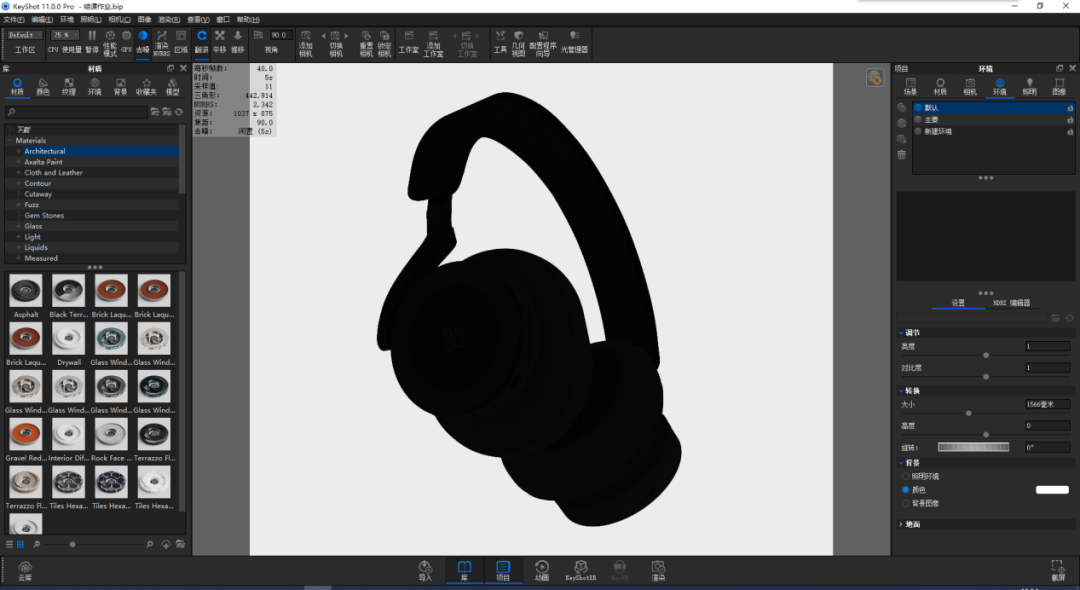Select the 照明环境 background radio button

pyautogui.click(x=905, y=476)
